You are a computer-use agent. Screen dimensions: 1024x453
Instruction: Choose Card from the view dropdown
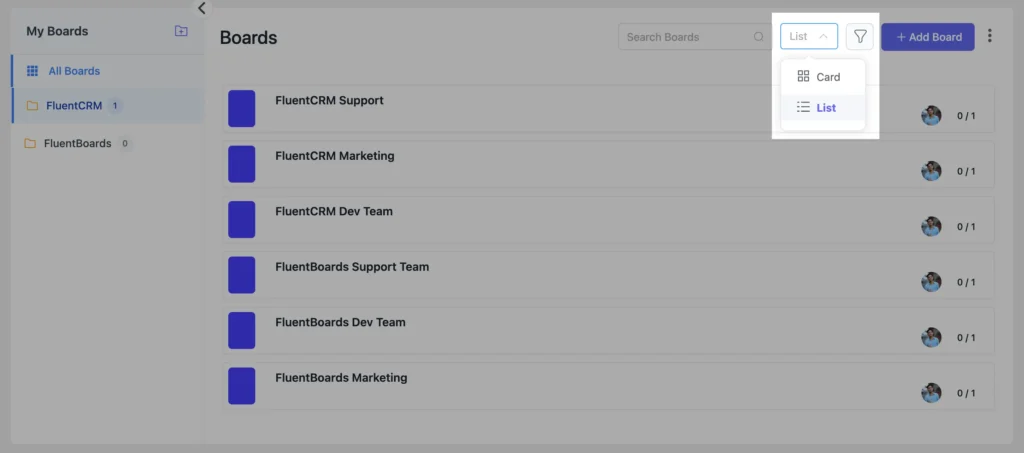pos(823,77)
